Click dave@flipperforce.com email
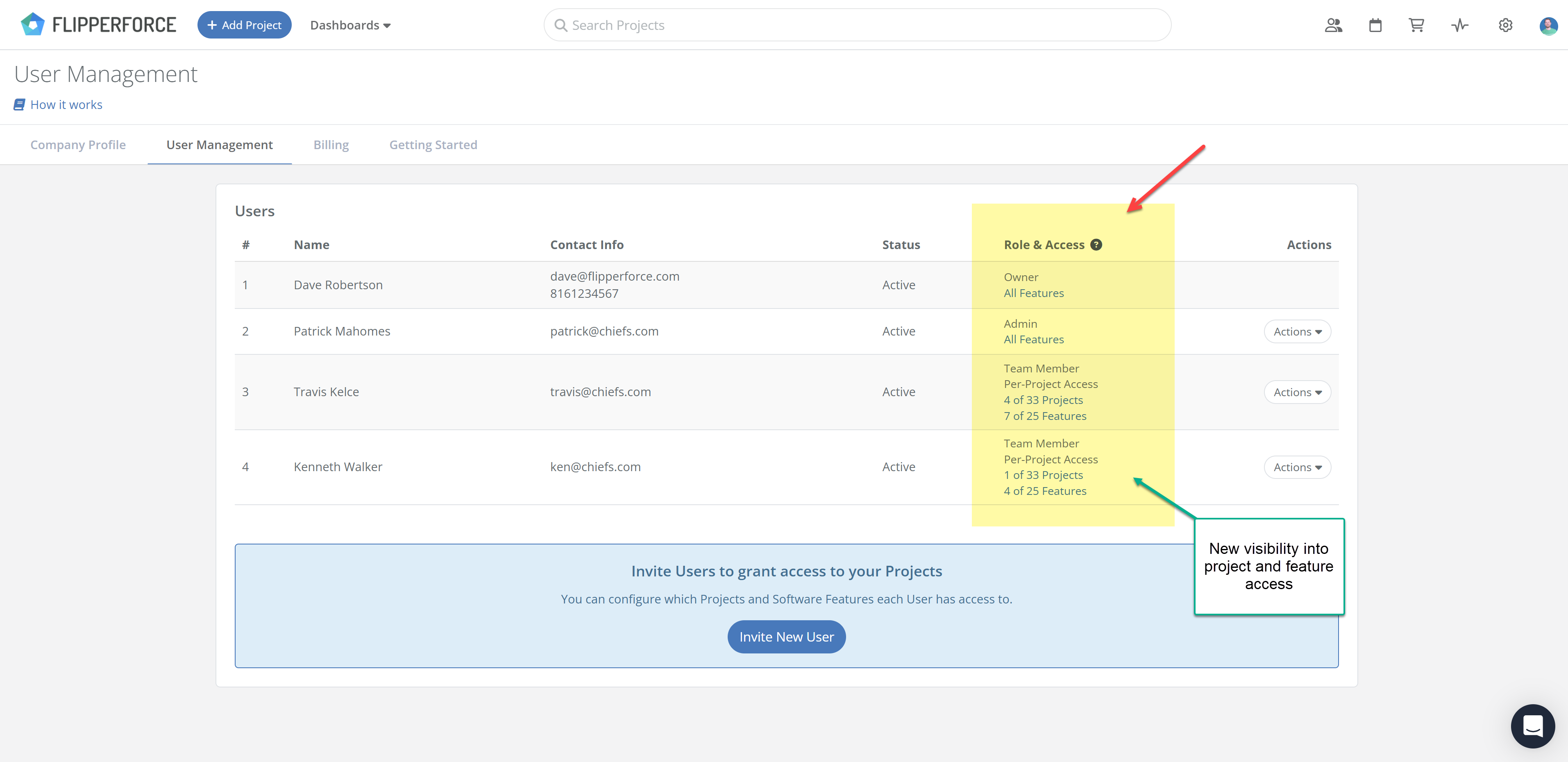 pyautogui.click(x=615, y=276)
